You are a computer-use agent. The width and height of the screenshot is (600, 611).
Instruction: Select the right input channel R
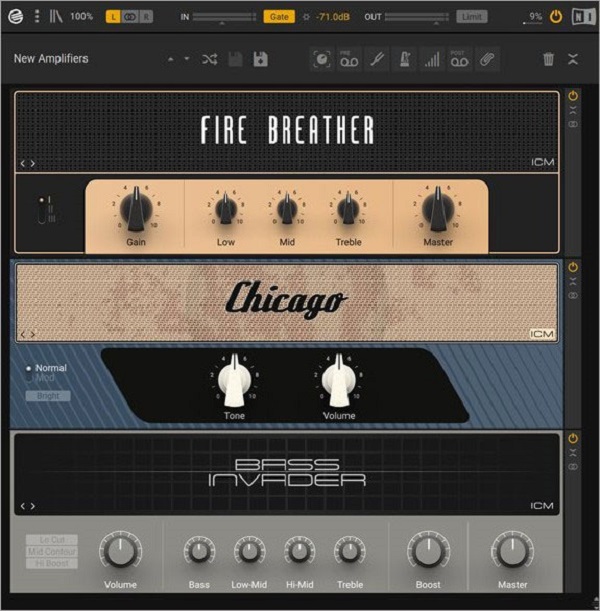point(146,17)
